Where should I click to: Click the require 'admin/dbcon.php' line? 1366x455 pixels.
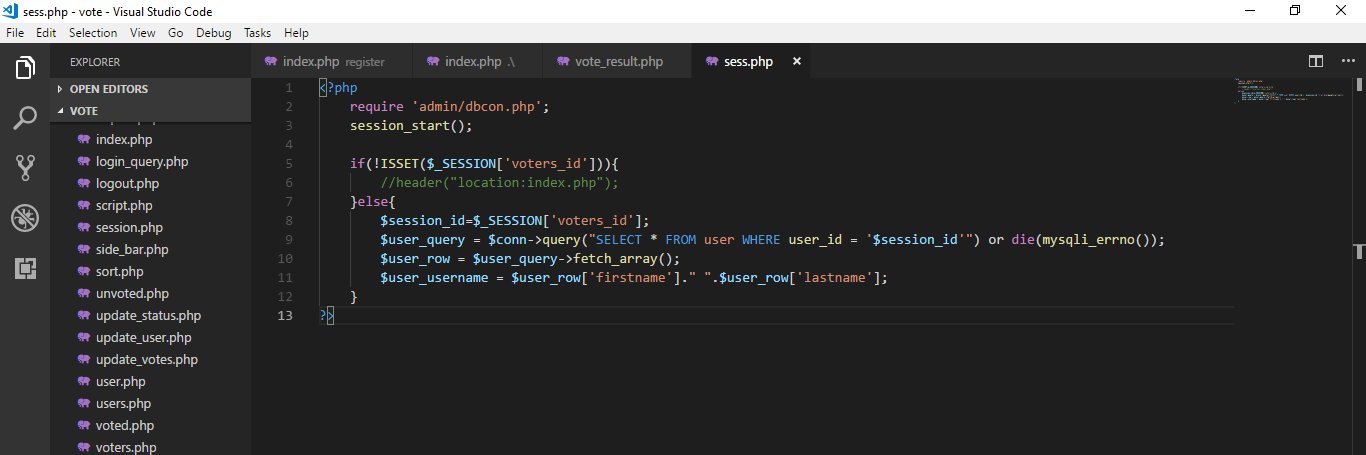coord(450,107)
